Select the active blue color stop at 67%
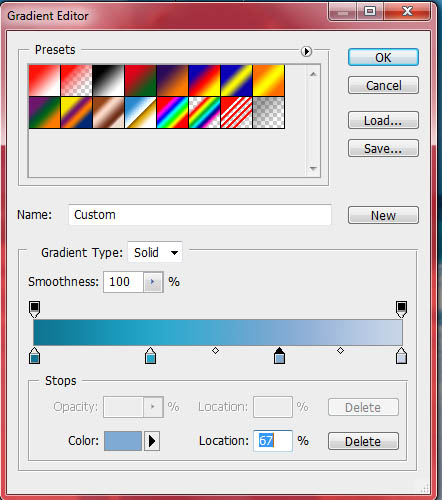Image resolution: width=442 pixels, height=500 pixels. tap(279, 355)
